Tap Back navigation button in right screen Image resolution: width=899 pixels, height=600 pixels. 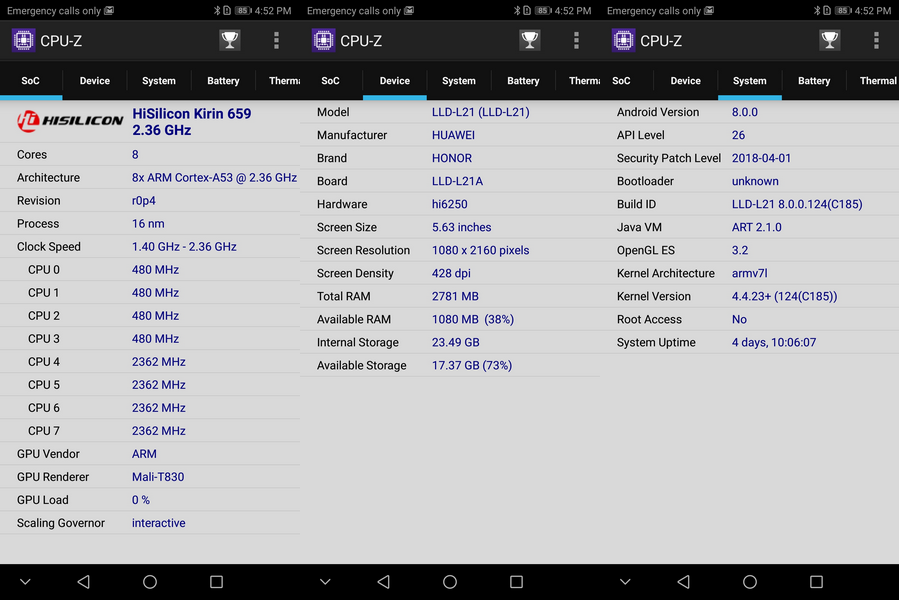coord(683,582)
